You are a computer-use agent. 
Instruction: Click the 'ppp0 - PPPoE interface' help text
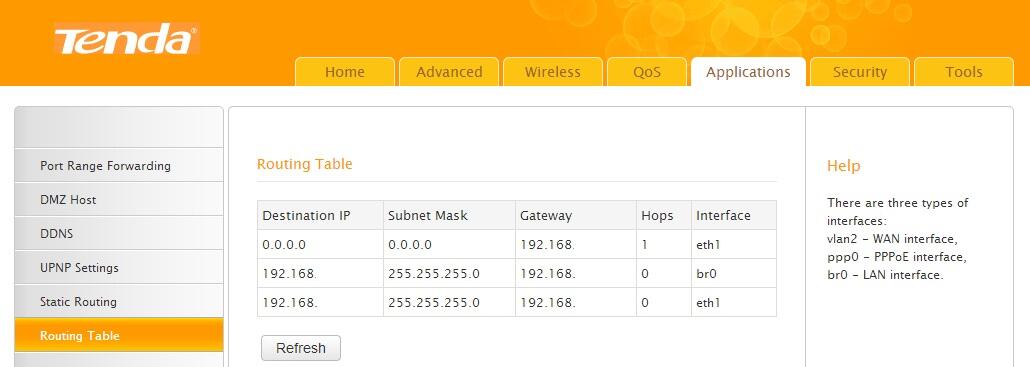click(897, 257)
